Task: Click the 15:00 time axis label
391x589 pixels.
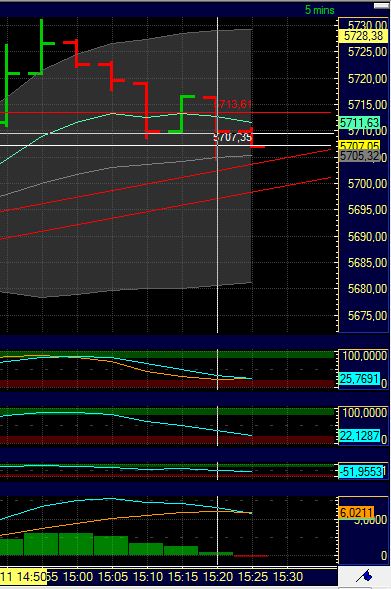Action: pyautogui.click(x=78, y=576)
